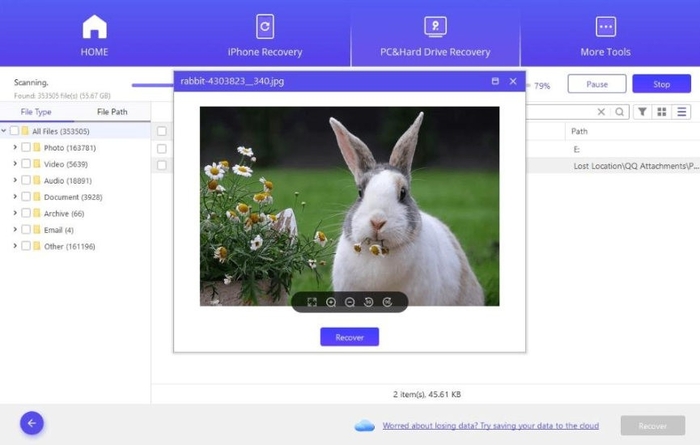The image size is (700, 445).
Task: Check the Photo category checkbox
Action: 26,148
